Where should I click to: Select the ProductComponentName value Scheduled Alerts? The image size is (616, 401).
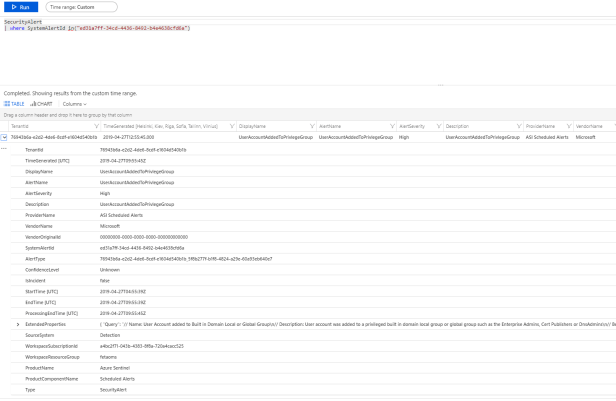[x=117, y=379]
